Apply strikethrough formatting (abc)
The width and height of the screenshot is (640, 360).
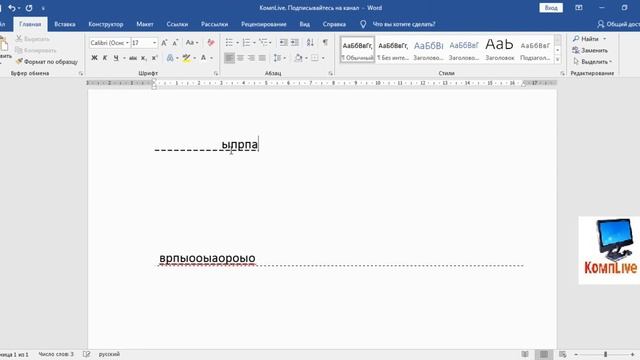(x=133, y=58)
